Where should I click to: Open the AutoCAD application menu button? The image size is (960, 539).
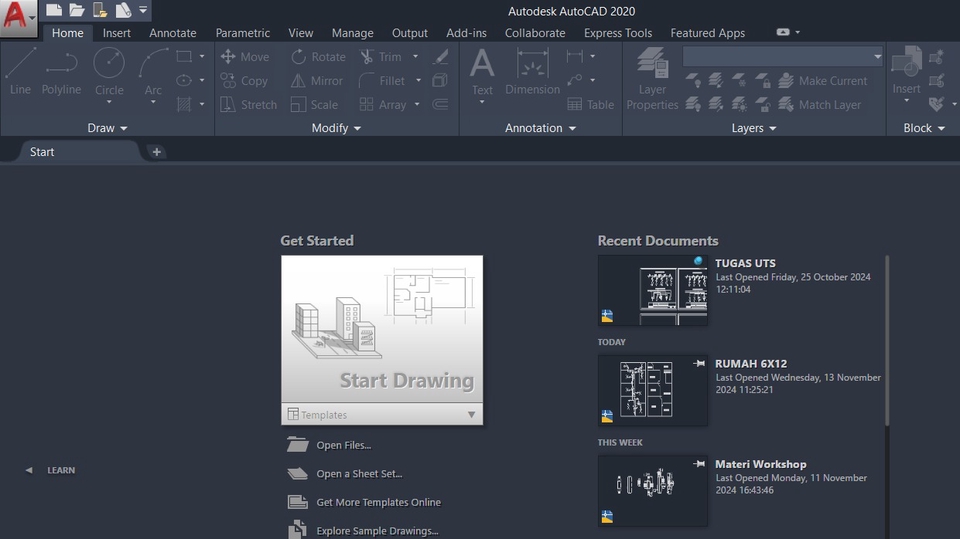[x=18, y=18]
